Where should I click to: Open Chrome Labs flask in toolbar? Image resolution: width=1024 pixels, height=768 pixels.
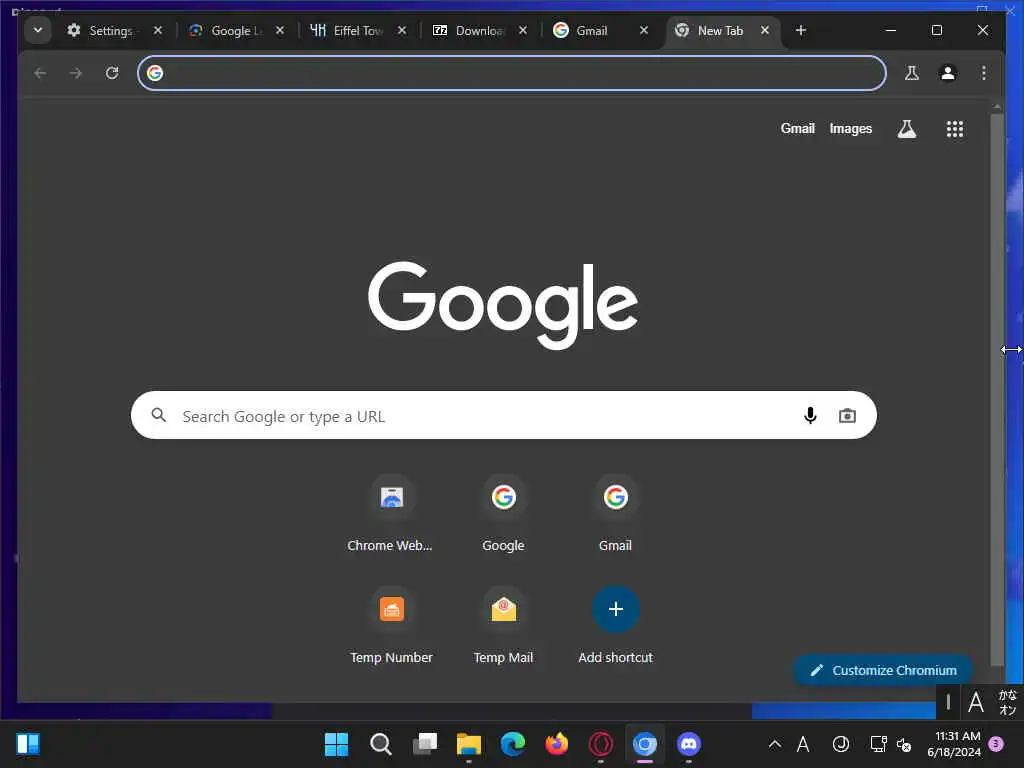(912, 72)
